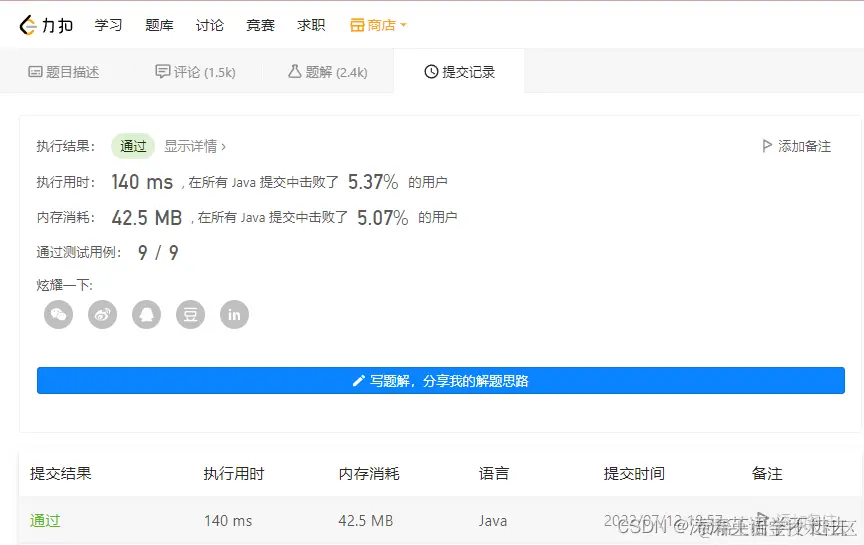
Task: Click the 提交时间 column header
Action: pyautogui.click(x=634, y=473)
